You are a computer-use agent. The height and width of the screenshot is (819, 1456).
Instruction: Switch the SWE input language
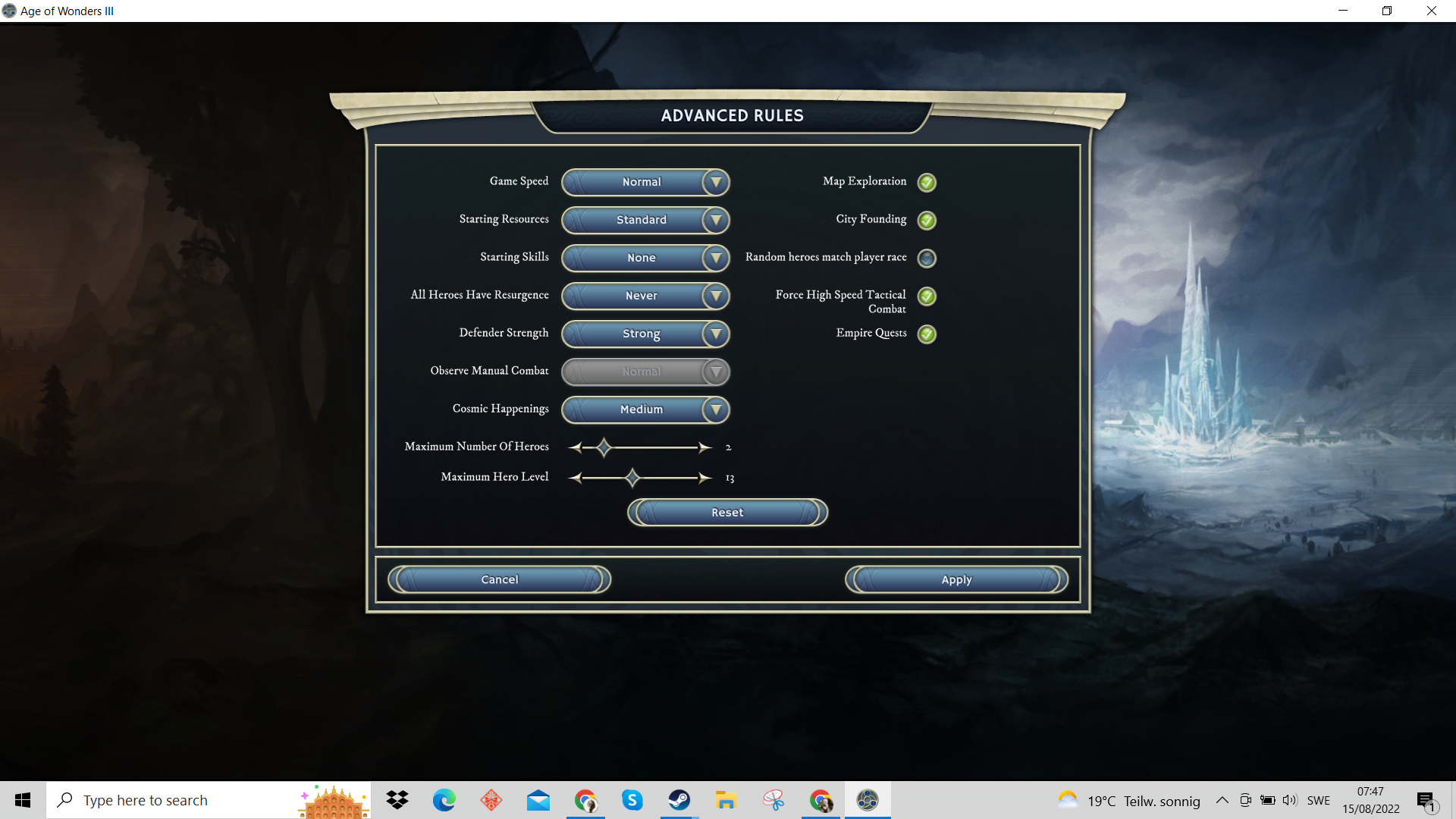pos(1319,800)
